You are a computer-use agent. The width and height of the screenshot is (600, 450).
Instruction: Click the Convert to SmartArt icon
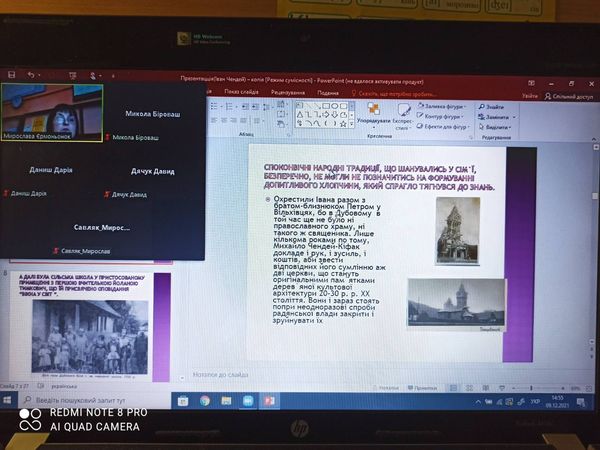tap(282, 124)
